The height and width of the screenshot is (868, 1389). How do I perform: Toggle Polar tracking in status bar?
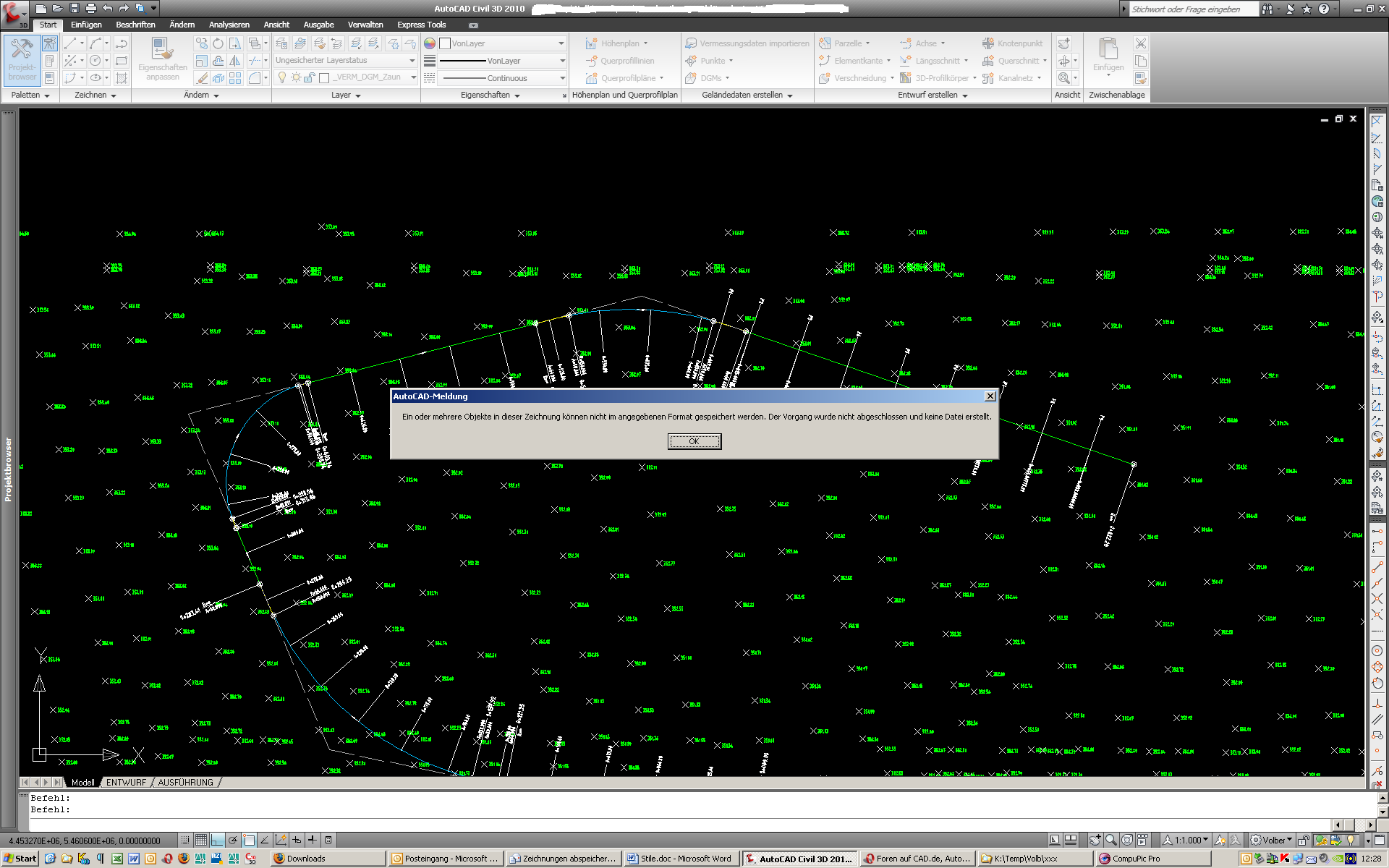pyautogui.click(x=233, y=840)
